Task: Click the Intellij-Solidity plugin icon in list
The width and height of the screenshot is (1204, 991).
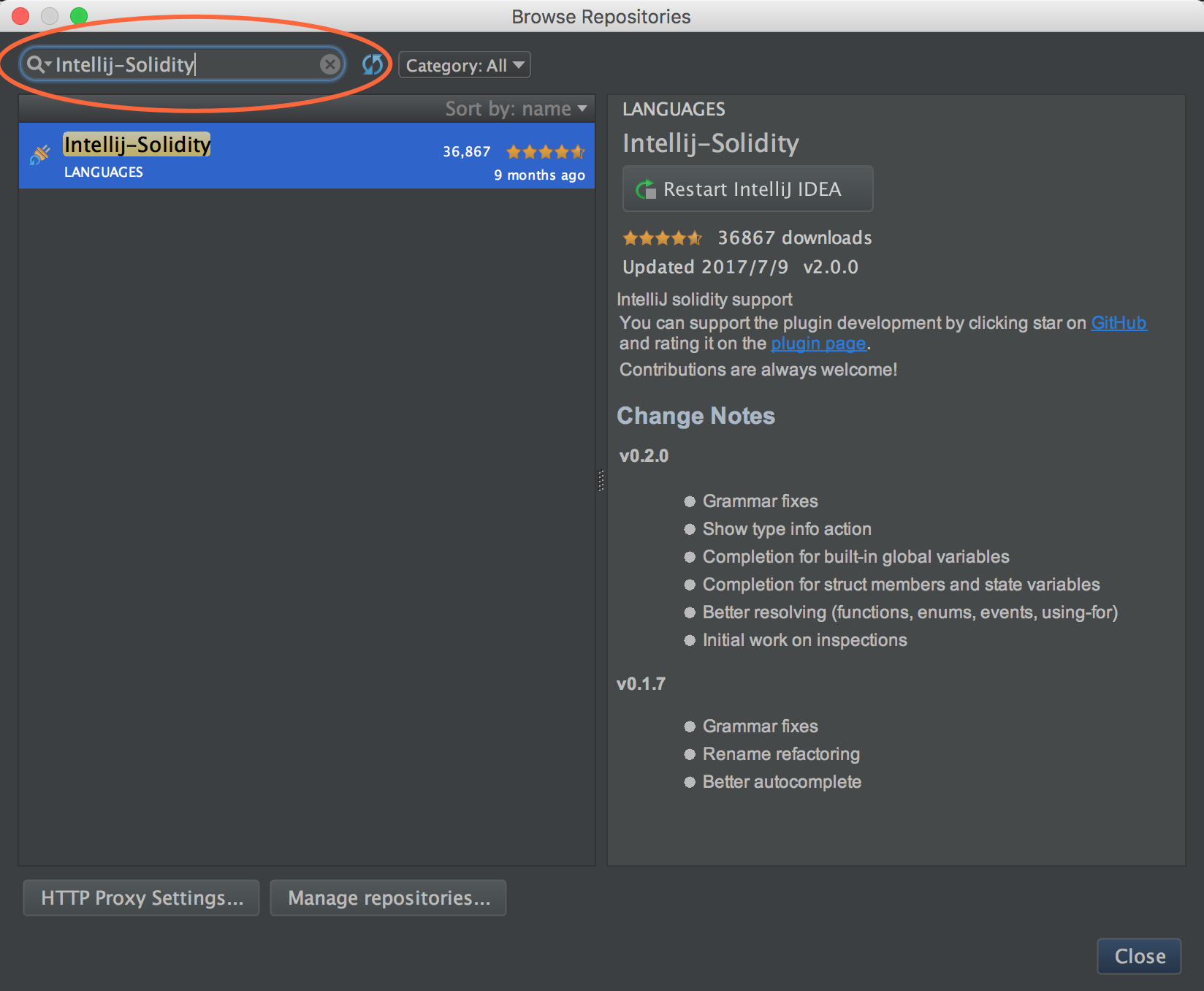Action: click(x=40, y=155)
